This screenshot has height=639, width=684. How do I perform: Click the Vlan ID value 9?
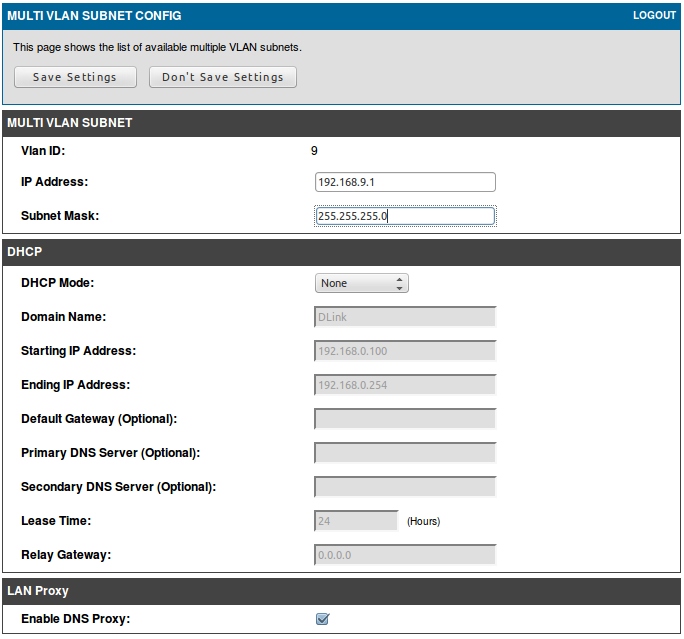314,151
